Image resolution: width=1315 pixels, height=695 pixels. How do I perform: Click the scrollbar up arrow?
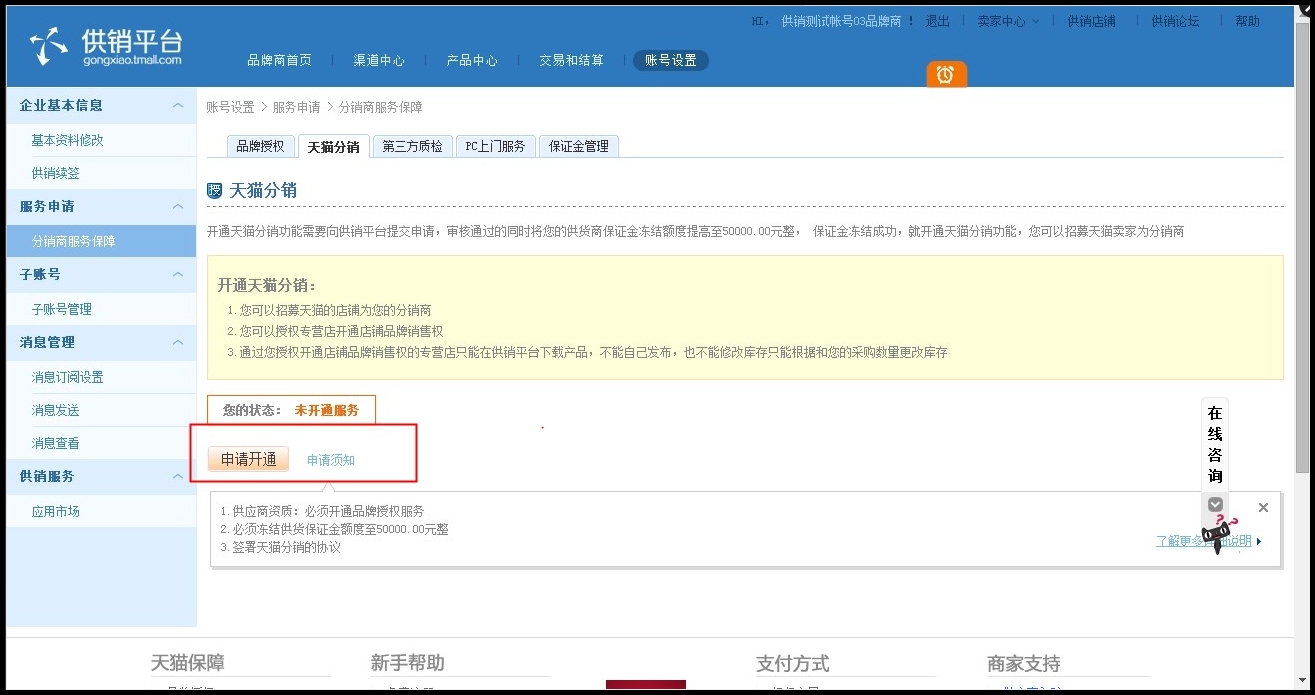click(x=1303, y=12)
